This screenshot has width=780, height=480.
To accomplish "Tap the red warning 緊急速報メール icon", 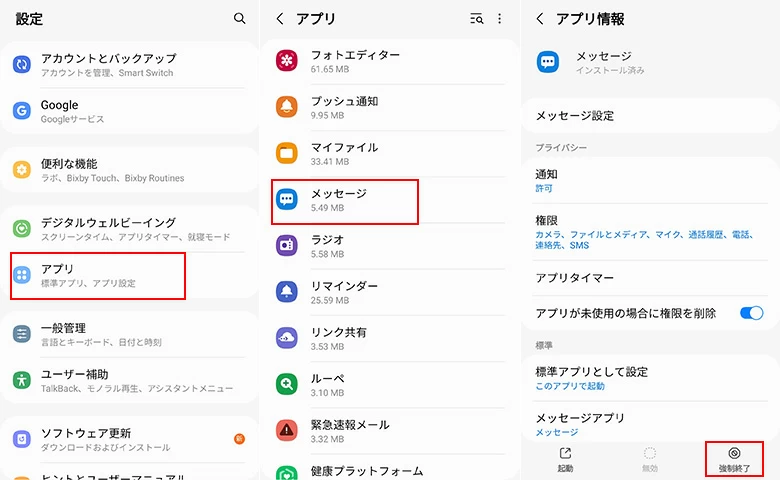I will click(x=287, y=430).
